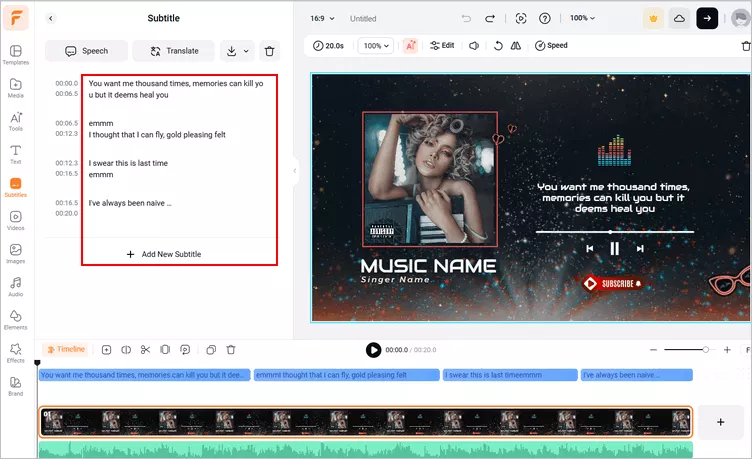Edit the Untitled project name
Screen dimensions: 752x459
coord(363,19)
